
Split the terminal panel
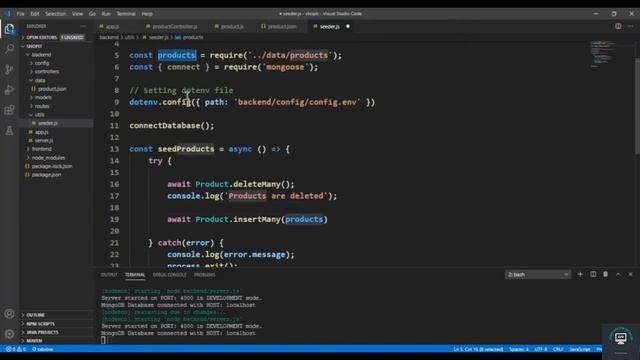(593, 274)
